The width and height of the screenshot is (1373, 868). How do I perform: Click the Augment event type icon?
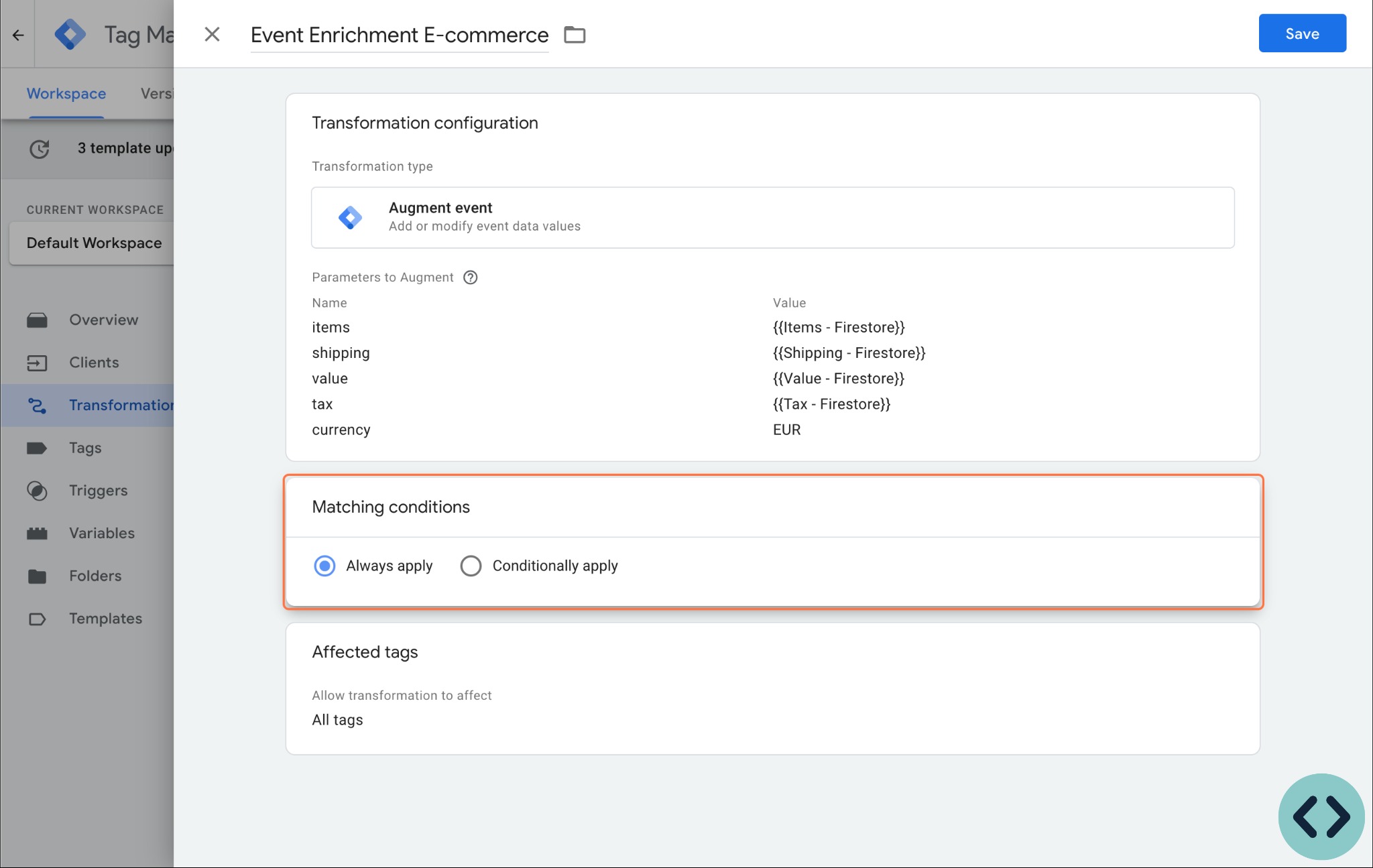(350, 217)
